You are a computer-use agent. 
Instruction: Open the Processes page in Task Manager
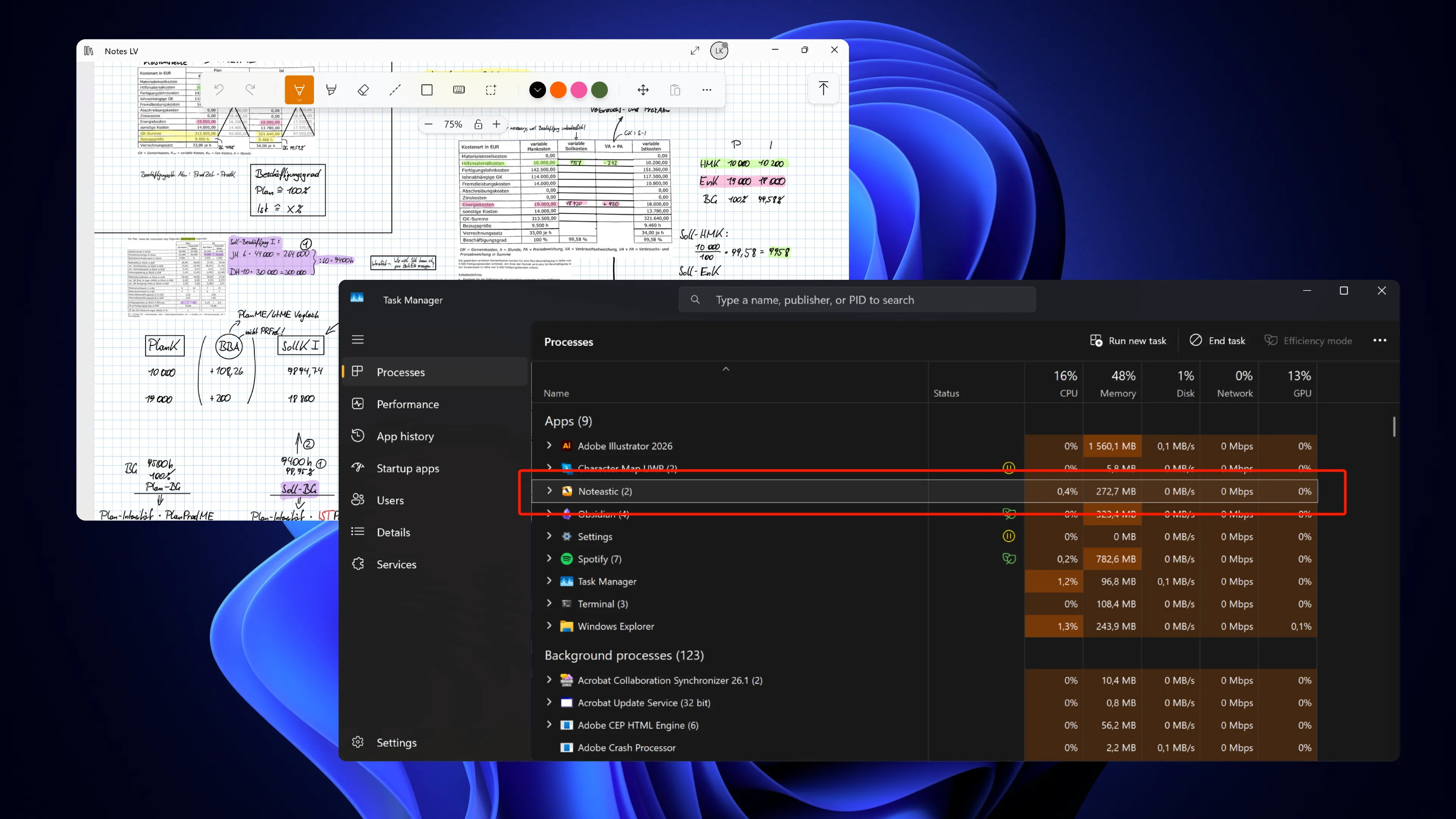click(x=435, y=372)
